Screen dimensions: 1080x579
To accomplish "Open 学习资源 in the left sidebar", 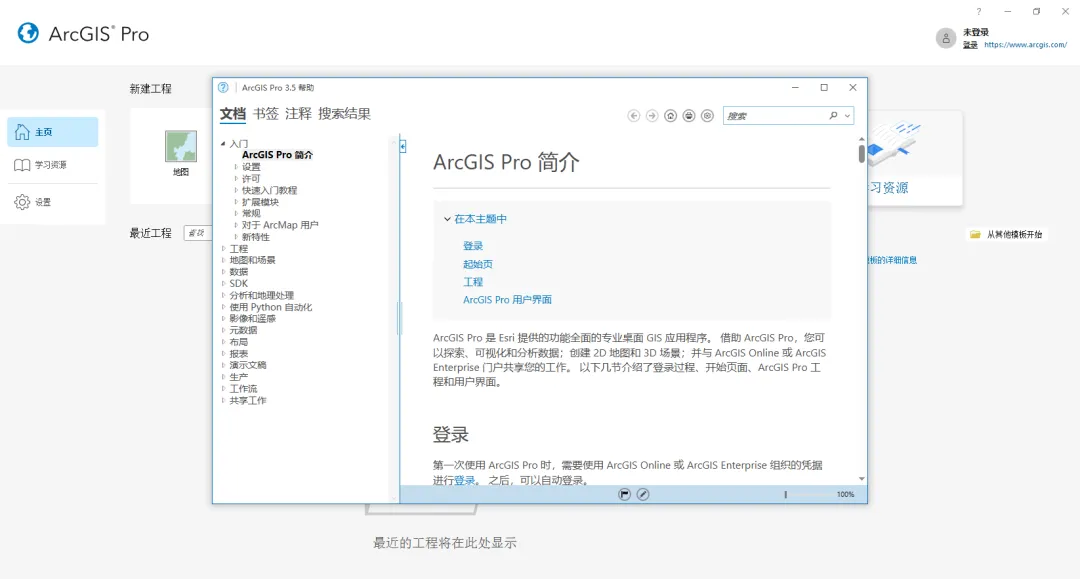I will pos(52,165).
